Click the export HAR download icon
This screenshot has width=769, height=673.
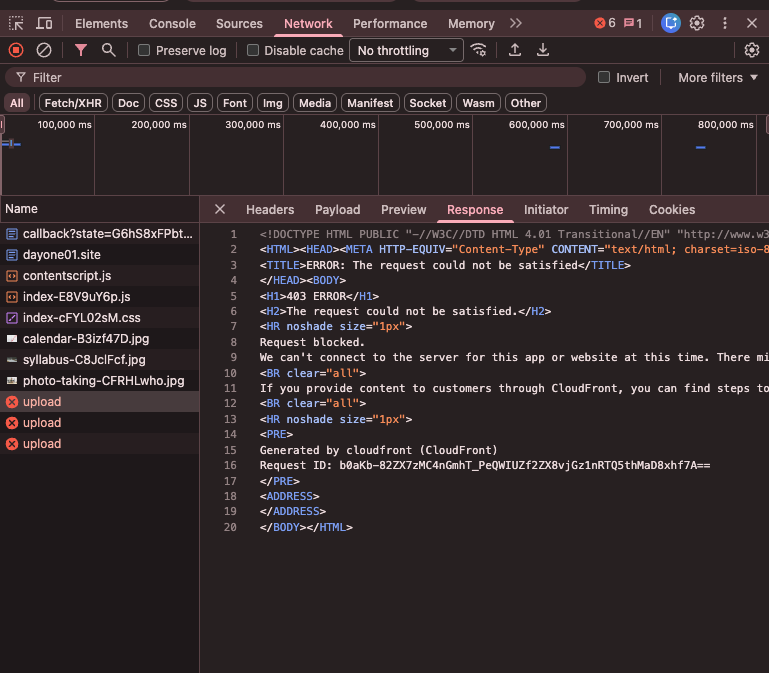click(x=543, y=50)
